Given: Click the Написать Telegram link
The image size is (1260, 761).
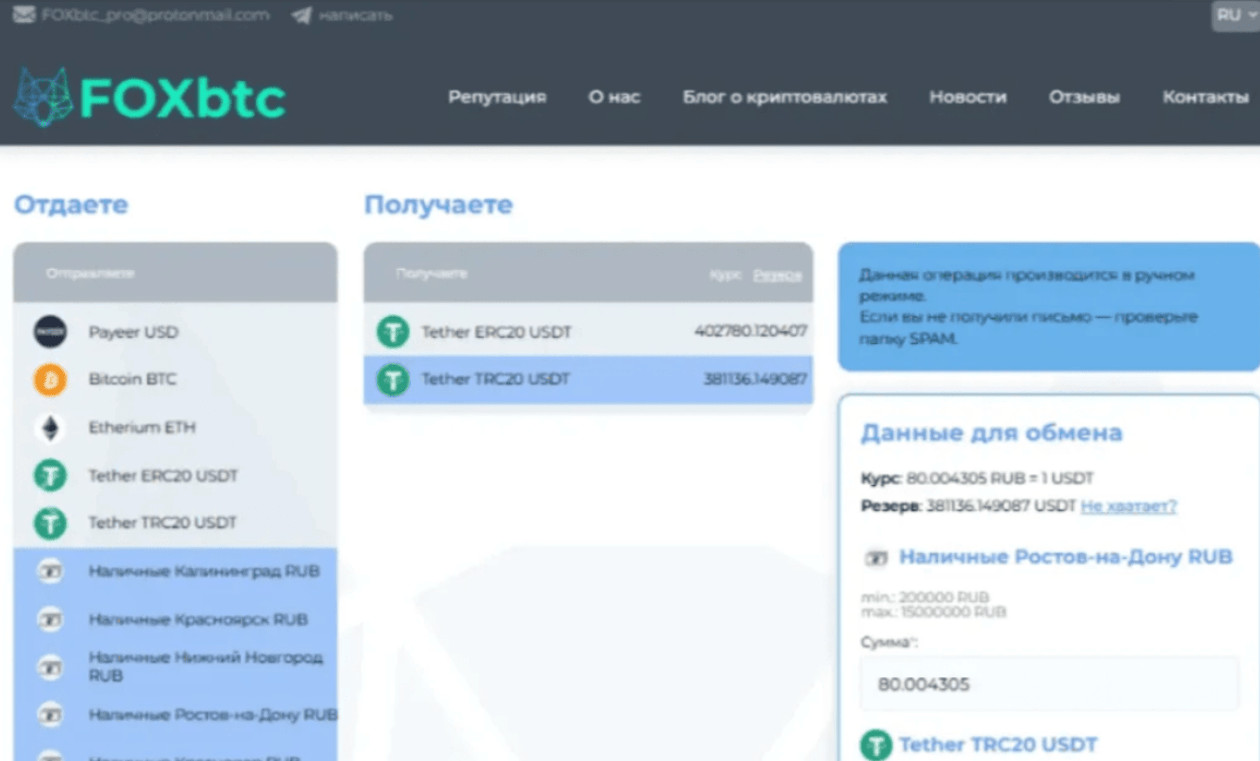Looking at the screenshot, I should click(355, 15).
